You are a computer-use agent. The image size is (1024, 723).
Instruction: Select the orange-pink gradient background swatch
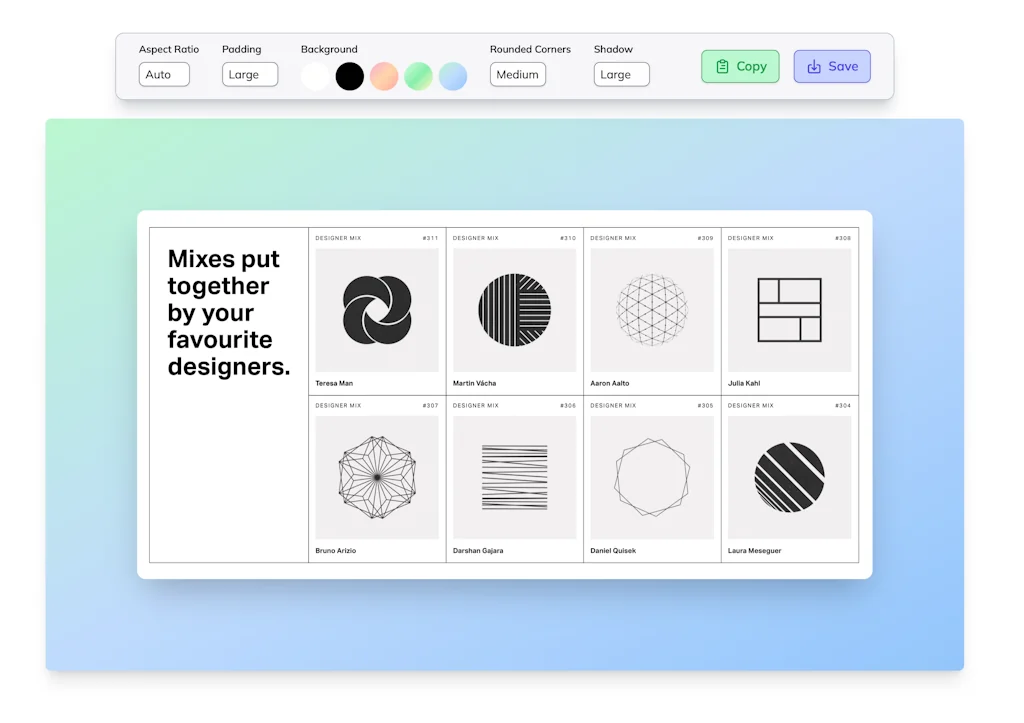pos(384,76)
